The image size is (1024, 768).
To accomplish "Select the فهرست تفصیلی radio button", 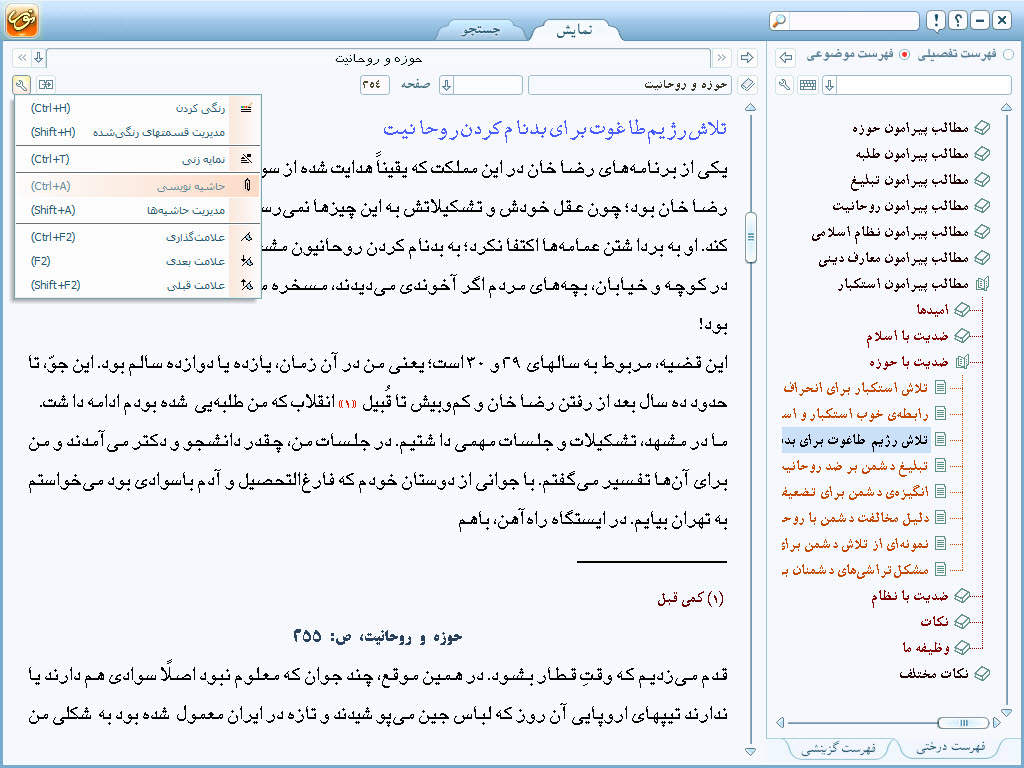I will (x=1007, y=55).
